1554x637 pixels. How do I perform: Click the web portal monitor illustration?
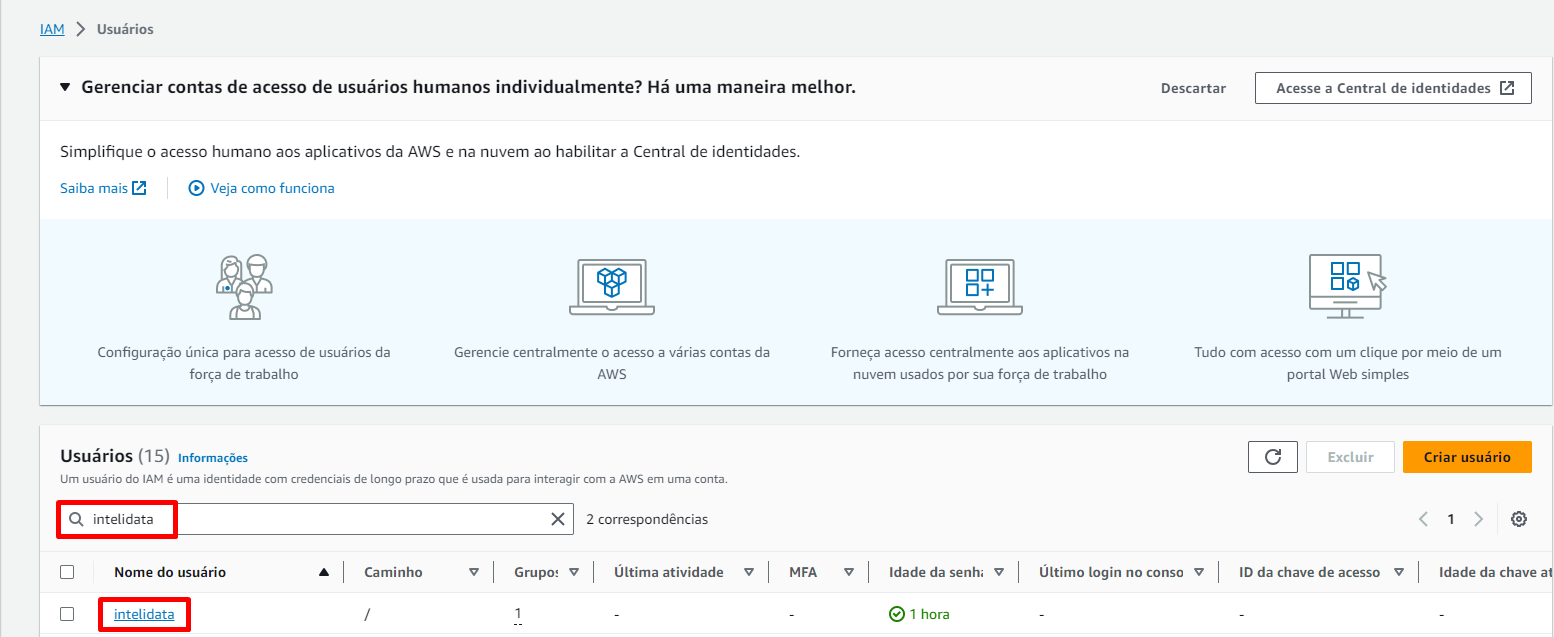(x=1347, y=286)
